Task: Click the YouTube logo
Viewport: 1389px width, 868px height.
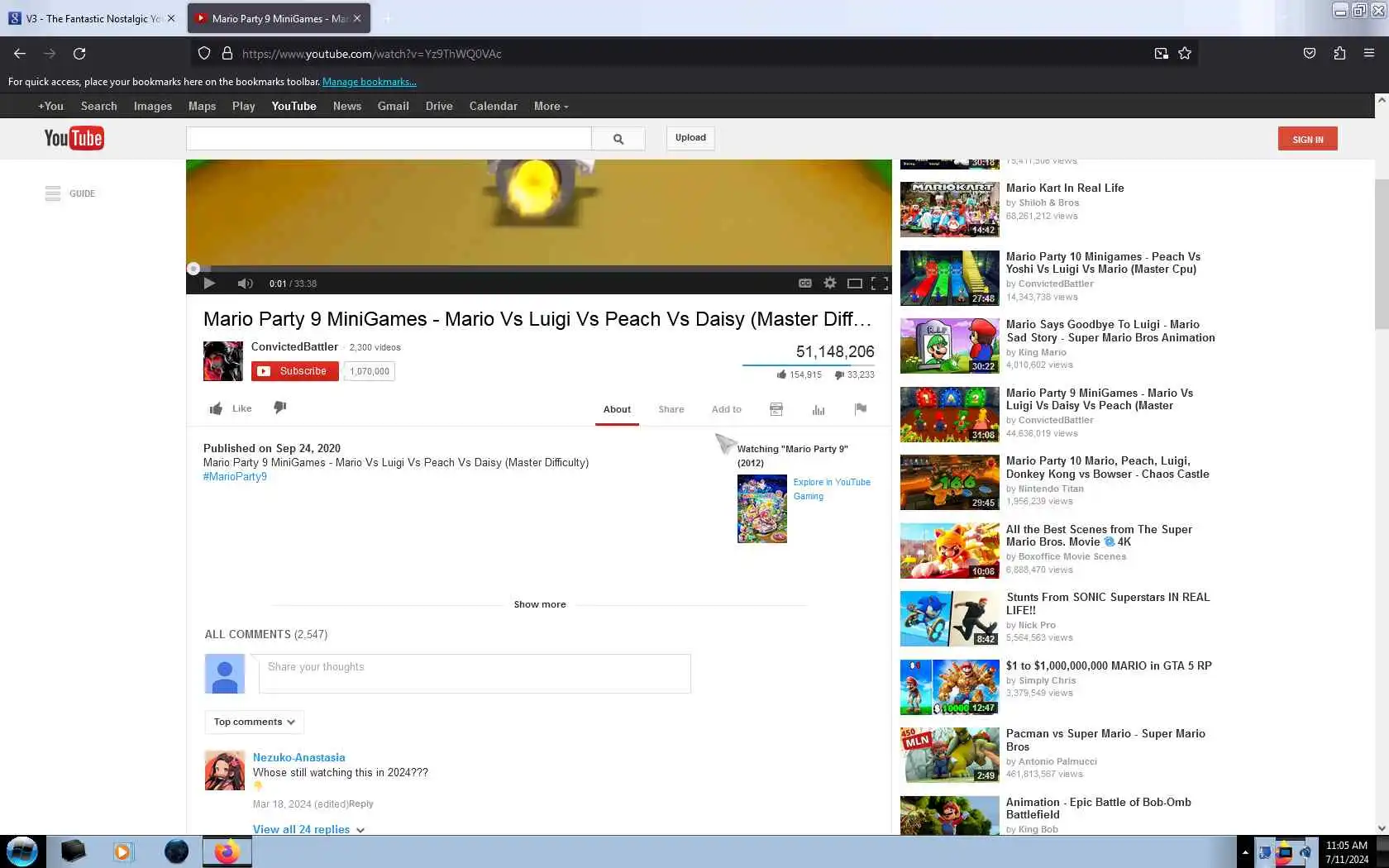Action: tap(74, 138)
